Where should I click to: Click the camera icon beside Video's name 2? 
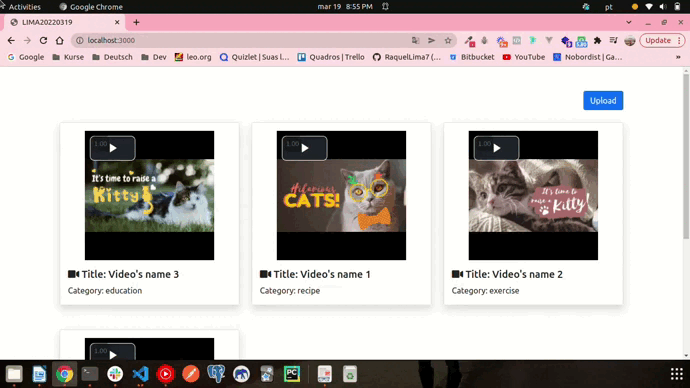click(457, 274)
